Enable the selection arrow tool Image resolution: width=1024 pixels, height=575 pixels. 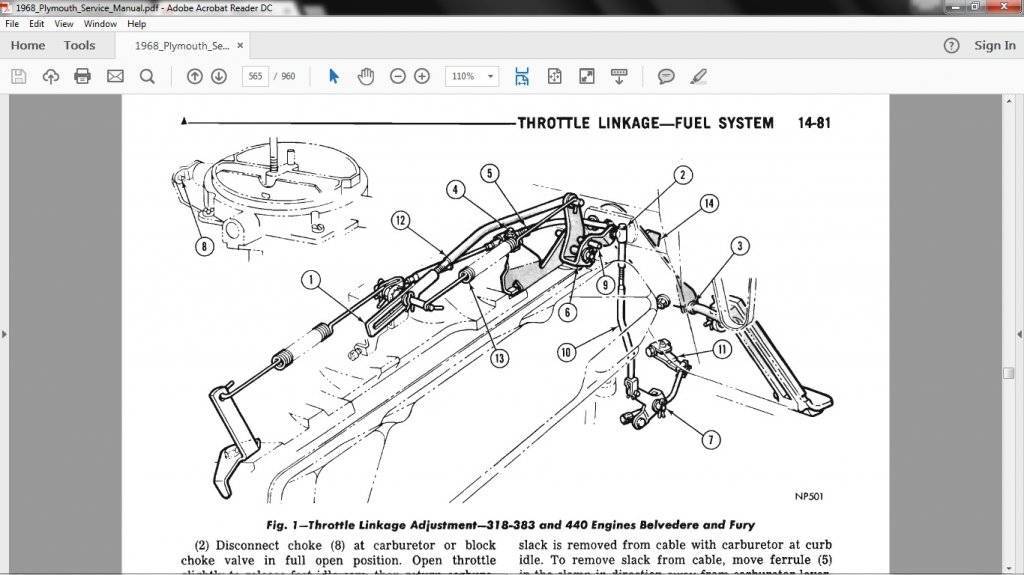point(334,76)
